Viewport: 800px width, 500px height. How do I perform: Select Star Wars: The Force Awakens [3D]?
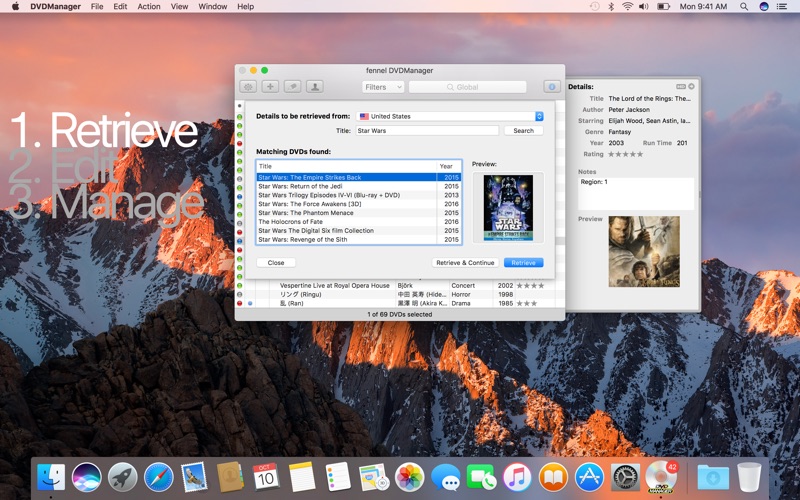(359, 204)
